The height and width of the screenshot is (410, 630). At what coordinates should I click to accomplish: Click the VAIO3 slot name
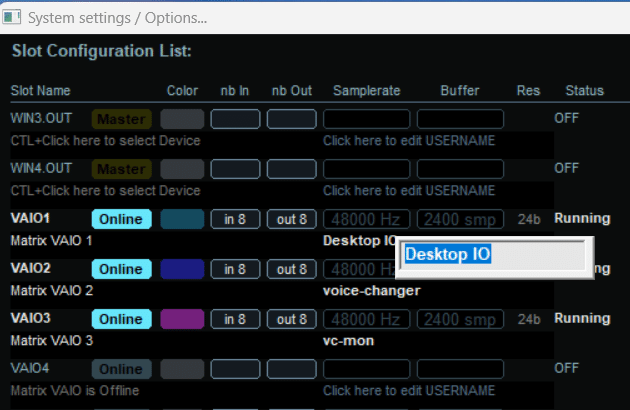(x=31, y=318)
